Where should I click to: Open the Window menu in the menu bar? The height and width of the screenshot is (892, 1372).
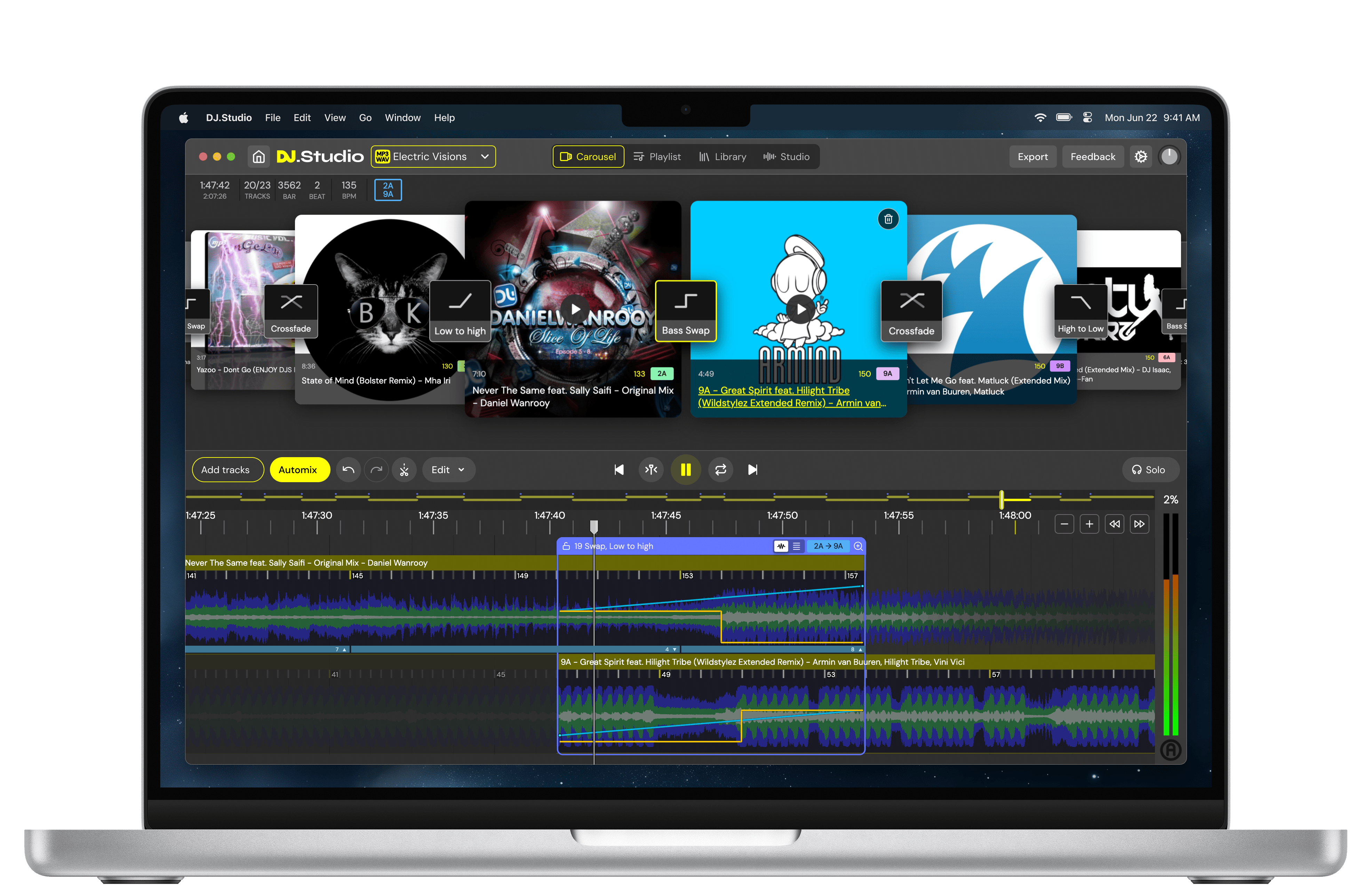402,118
